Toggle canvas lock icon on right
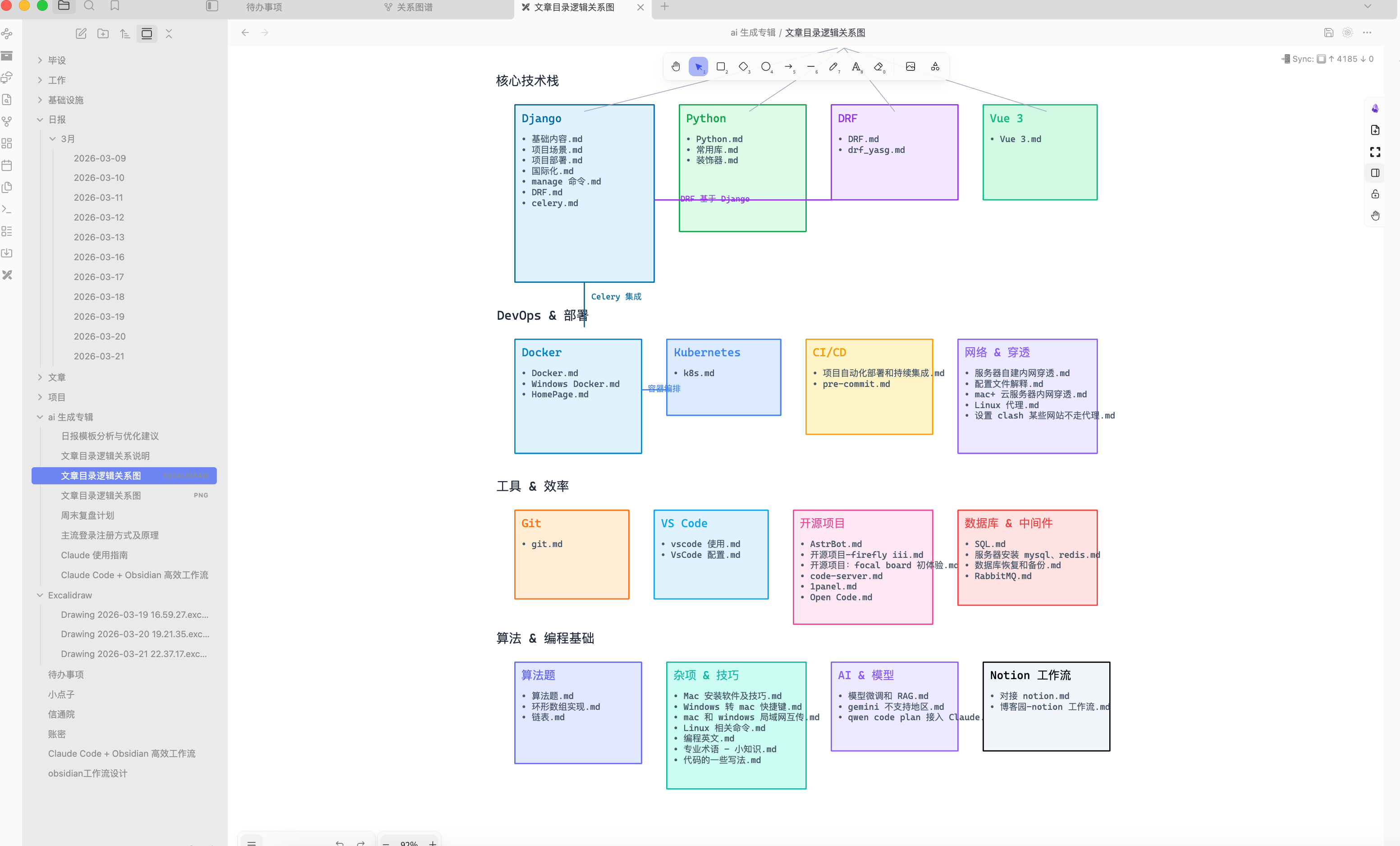Viewport: 1400px width, 846px height. pyautogui.click(x=1375, y=194)
